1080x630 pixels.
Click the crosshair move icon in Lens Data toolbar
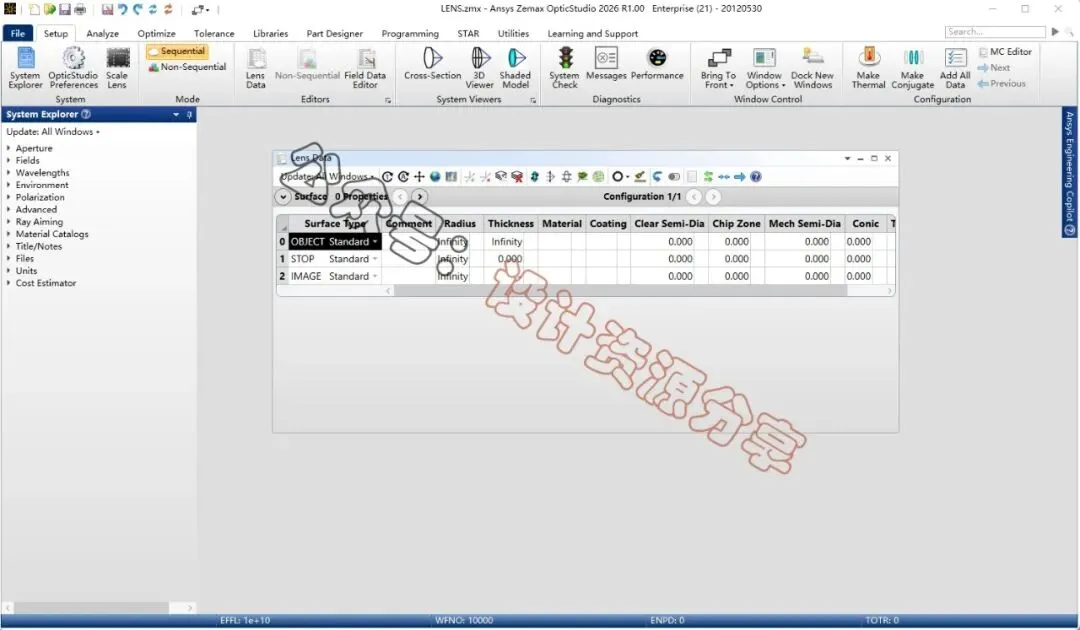(419, 177)
